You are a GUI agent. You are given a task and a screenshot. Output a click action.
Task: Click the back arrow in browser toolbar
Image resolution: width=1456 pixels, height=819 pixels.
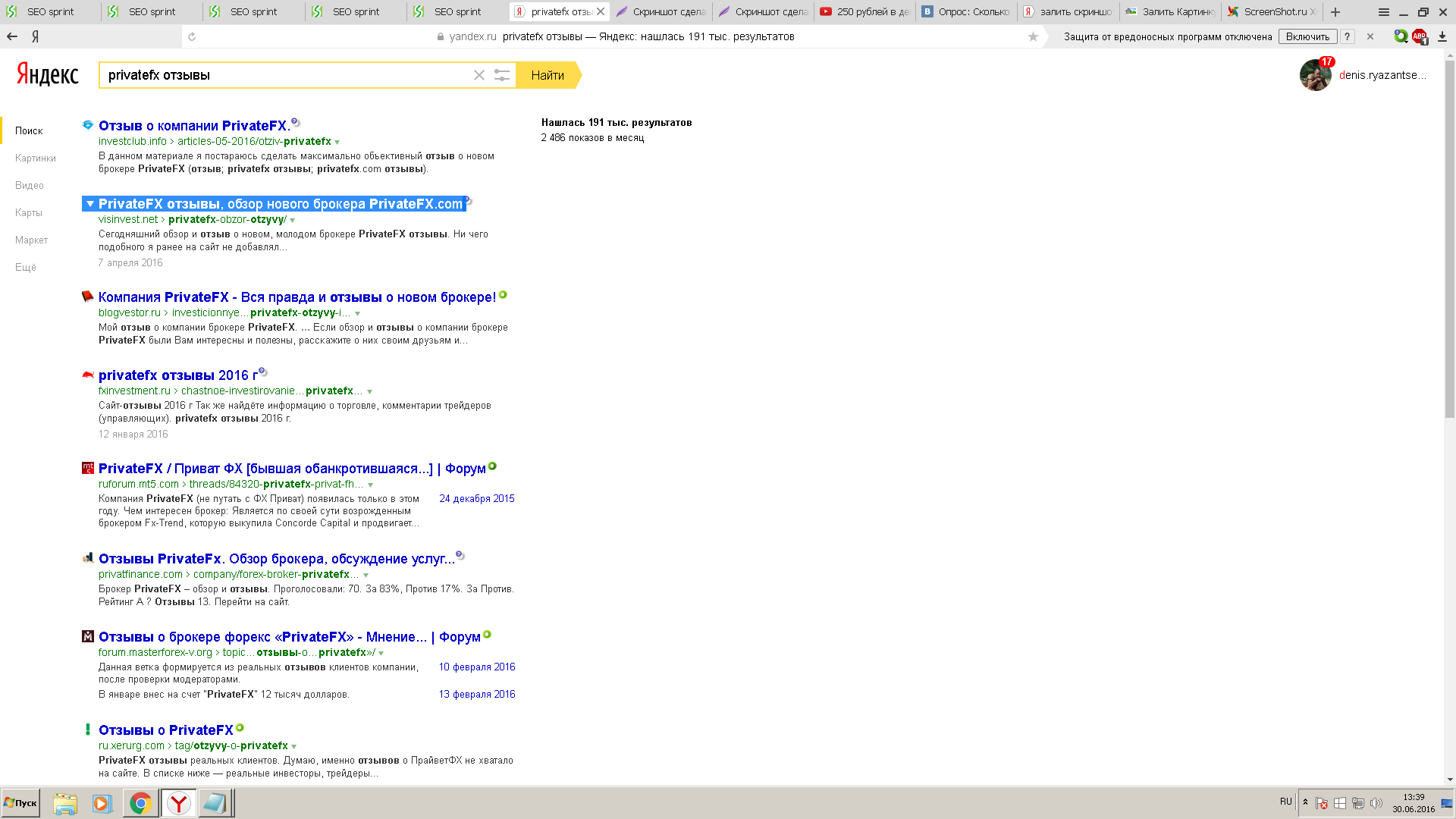click(12, 36)
